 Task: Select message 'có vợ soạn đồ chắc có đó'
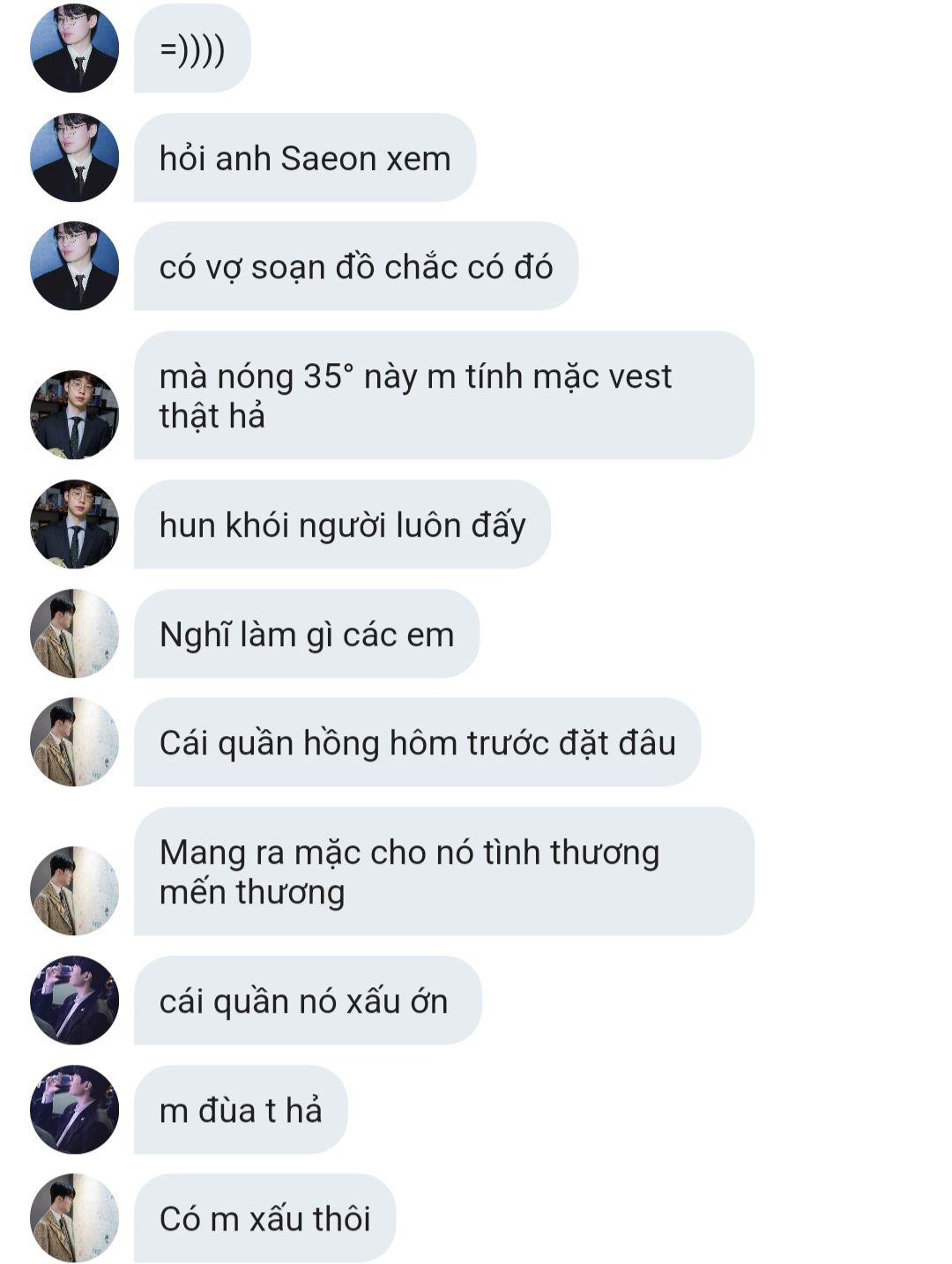[x=356, y=266]
